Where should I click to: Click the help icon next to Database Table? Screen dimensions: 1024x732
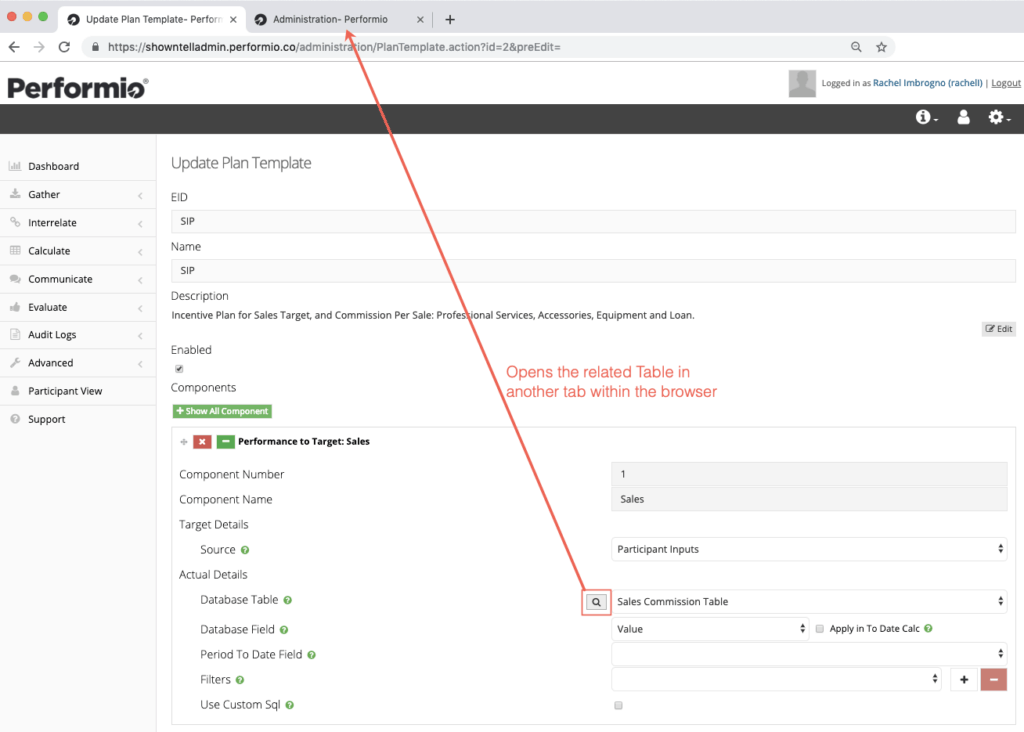coord(287,600)
